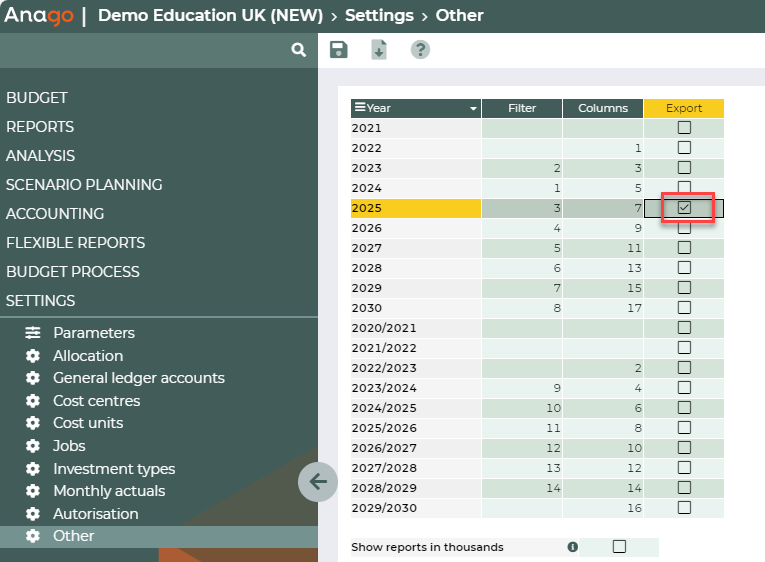Open the help question mark icon
Viewport: 765px width, 562px height.
420,50
